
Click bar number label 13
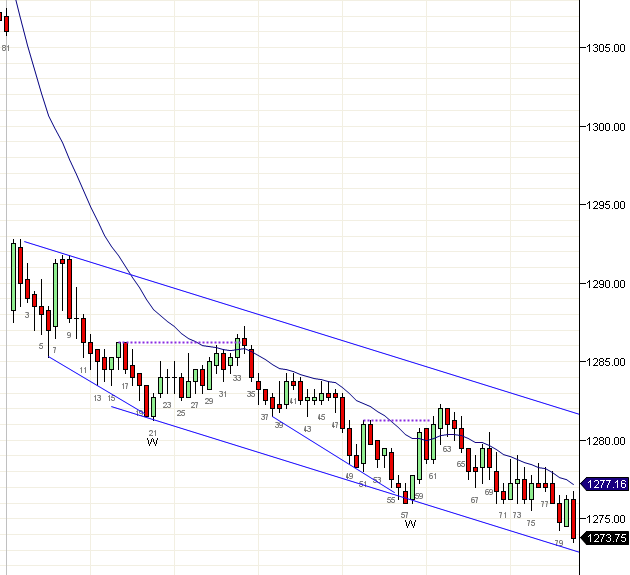[97, 398]
